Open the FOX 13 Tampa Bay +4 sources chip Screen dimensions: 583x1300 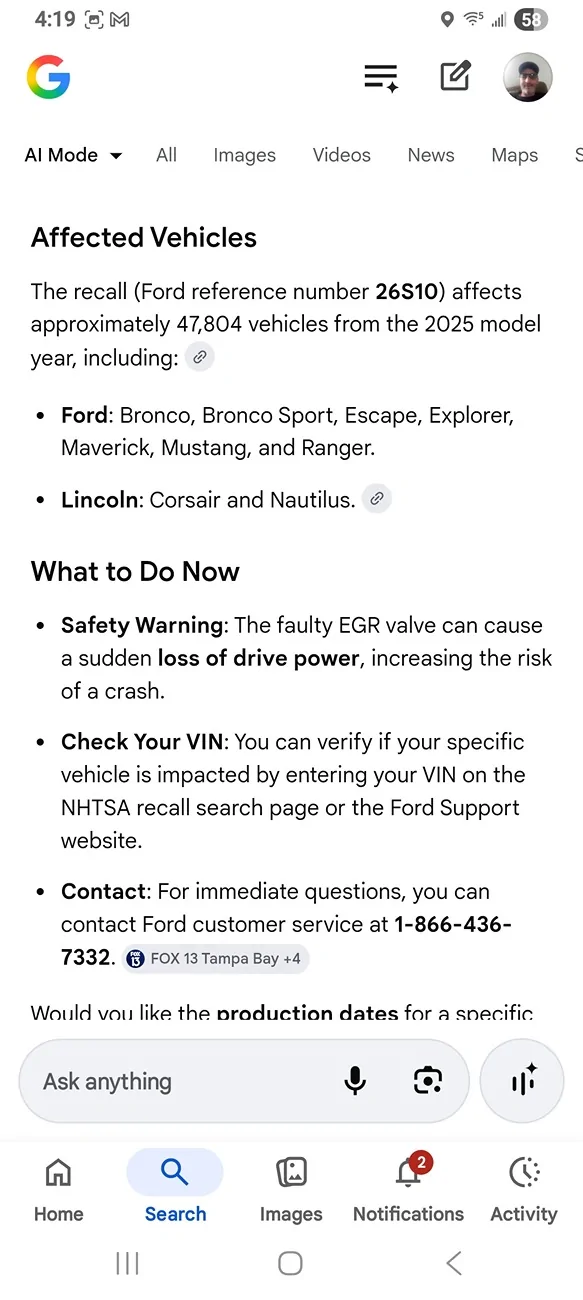click(215, 958)
